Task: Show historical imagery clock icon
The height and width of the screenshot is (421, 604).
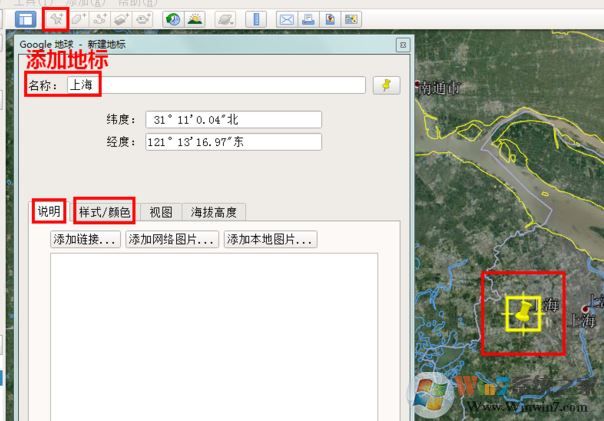Action: [x=173, y=19]
